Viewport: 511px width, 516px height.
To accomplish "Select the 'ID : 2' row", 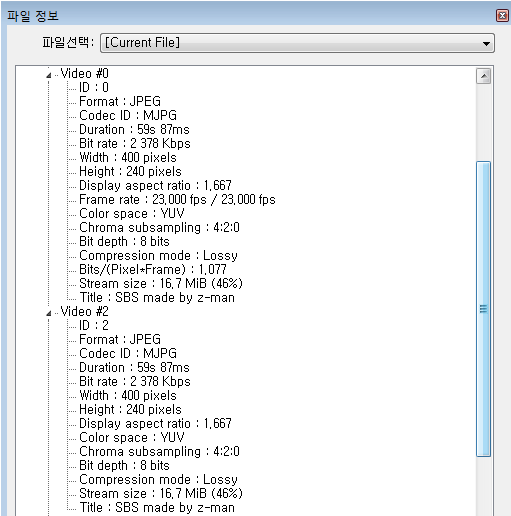I will [94, 325].
